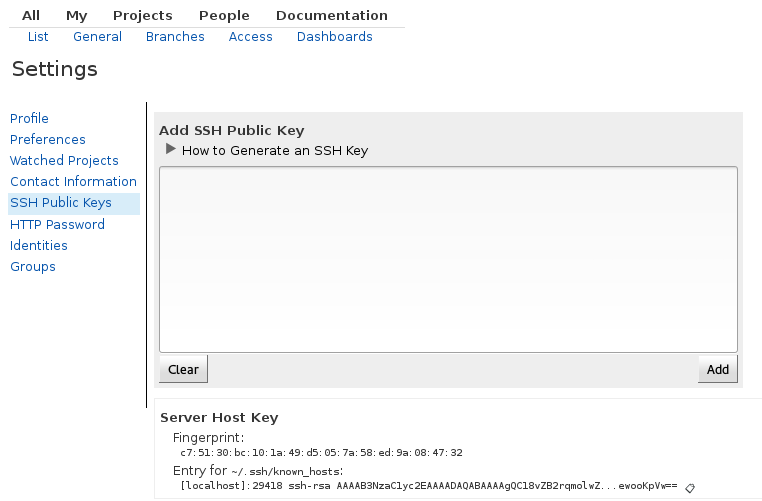Clear the SSH key text area
This screenshot has height=501, width=762.
pyautogui.click(x=183, y=369)
